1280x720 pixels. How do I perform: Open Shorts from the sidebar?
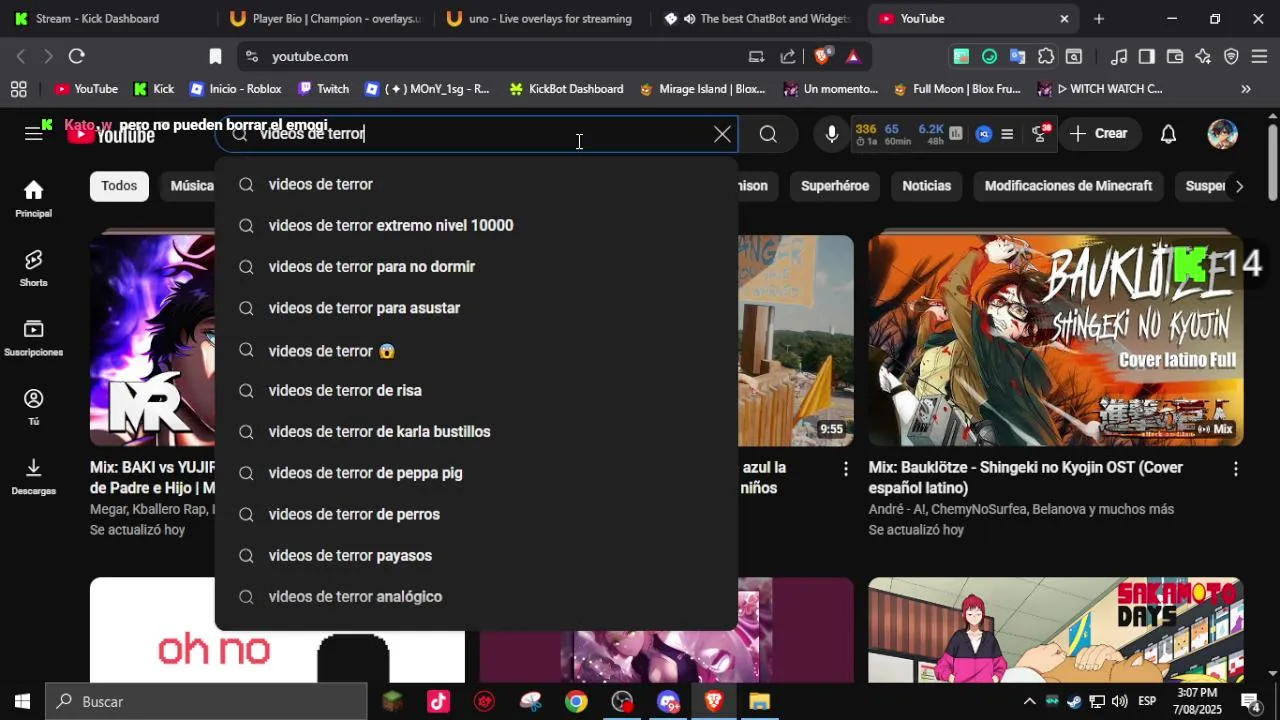[x=34, y=268]
